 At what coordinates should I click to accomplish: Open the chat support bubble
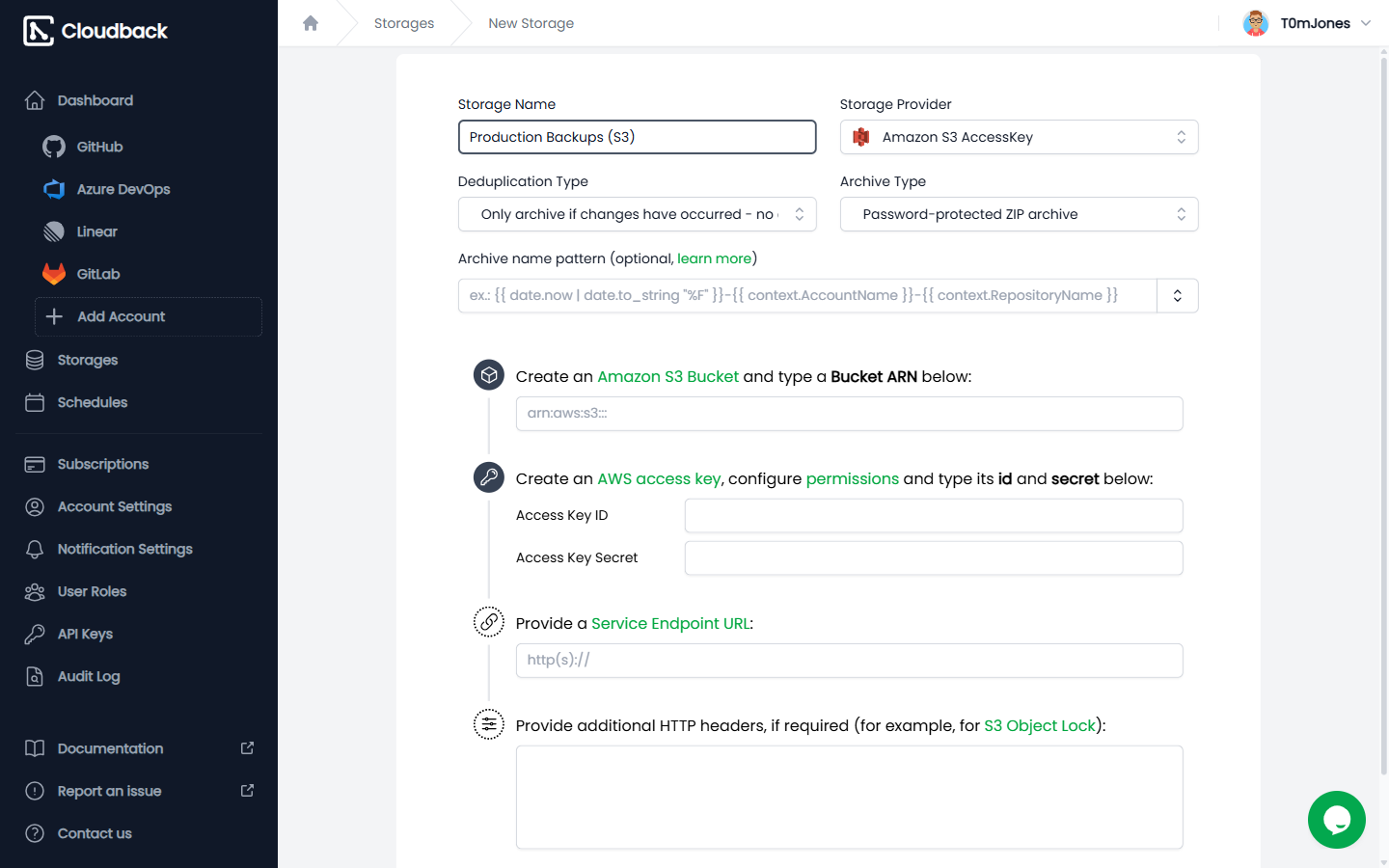click(x=1337, y=820)
